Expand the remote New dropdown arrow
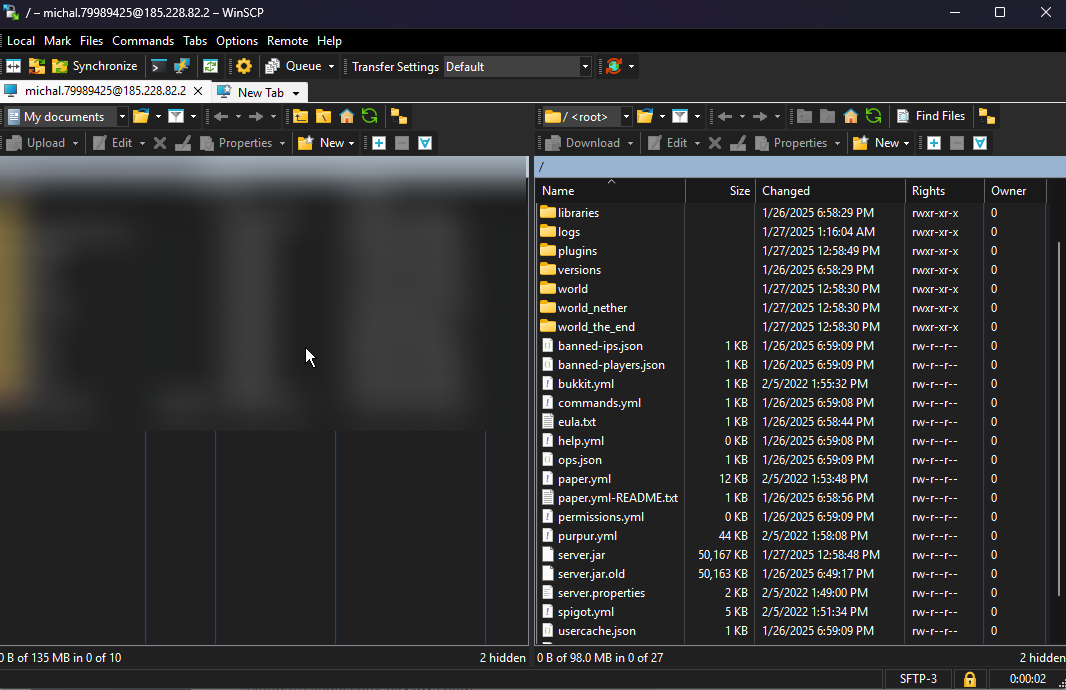1066x690 pixels. [906, 143]
